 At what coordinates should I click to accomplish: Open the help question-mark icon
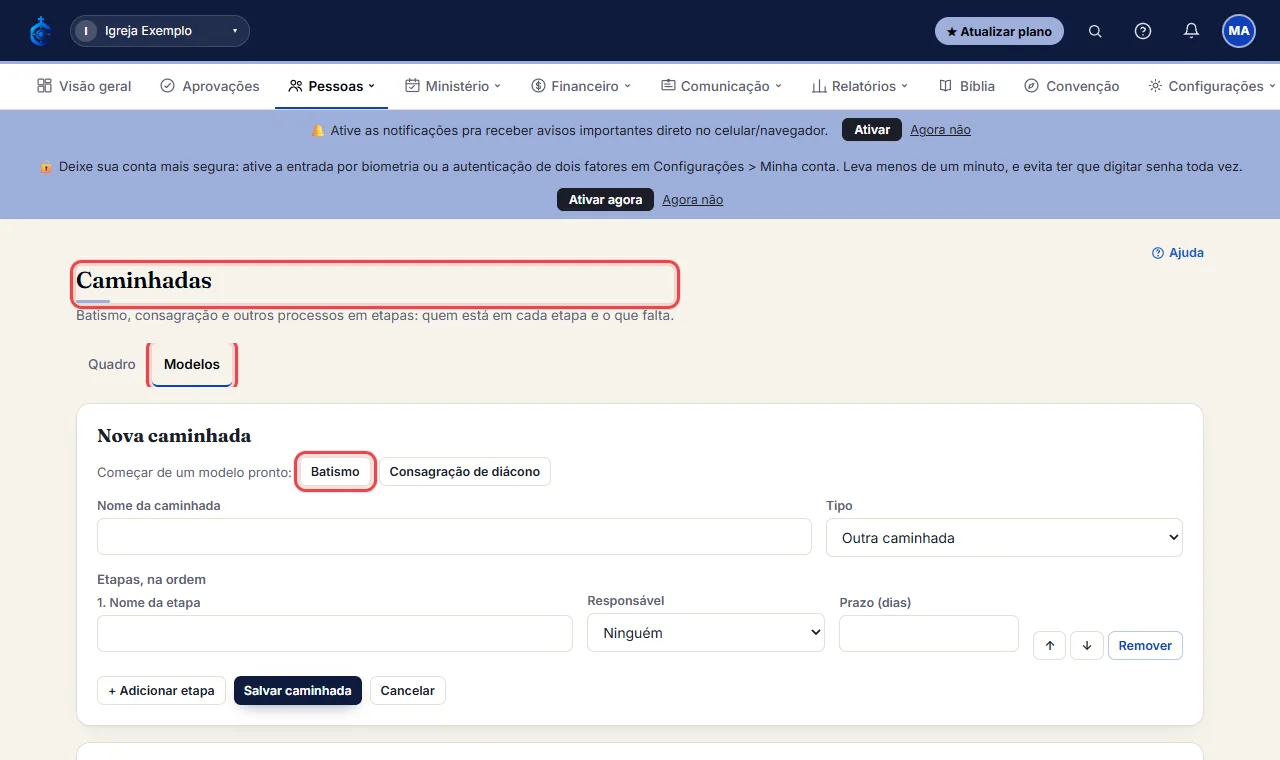pos(1143,31)
